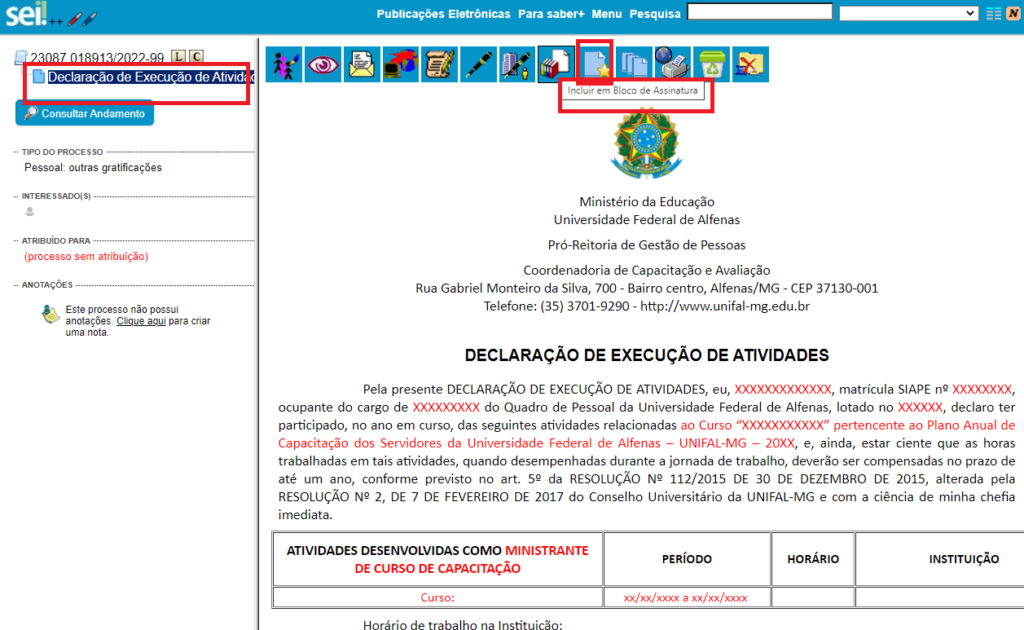
Task: Click the L badge next to process number
Action: click(178, 57)
